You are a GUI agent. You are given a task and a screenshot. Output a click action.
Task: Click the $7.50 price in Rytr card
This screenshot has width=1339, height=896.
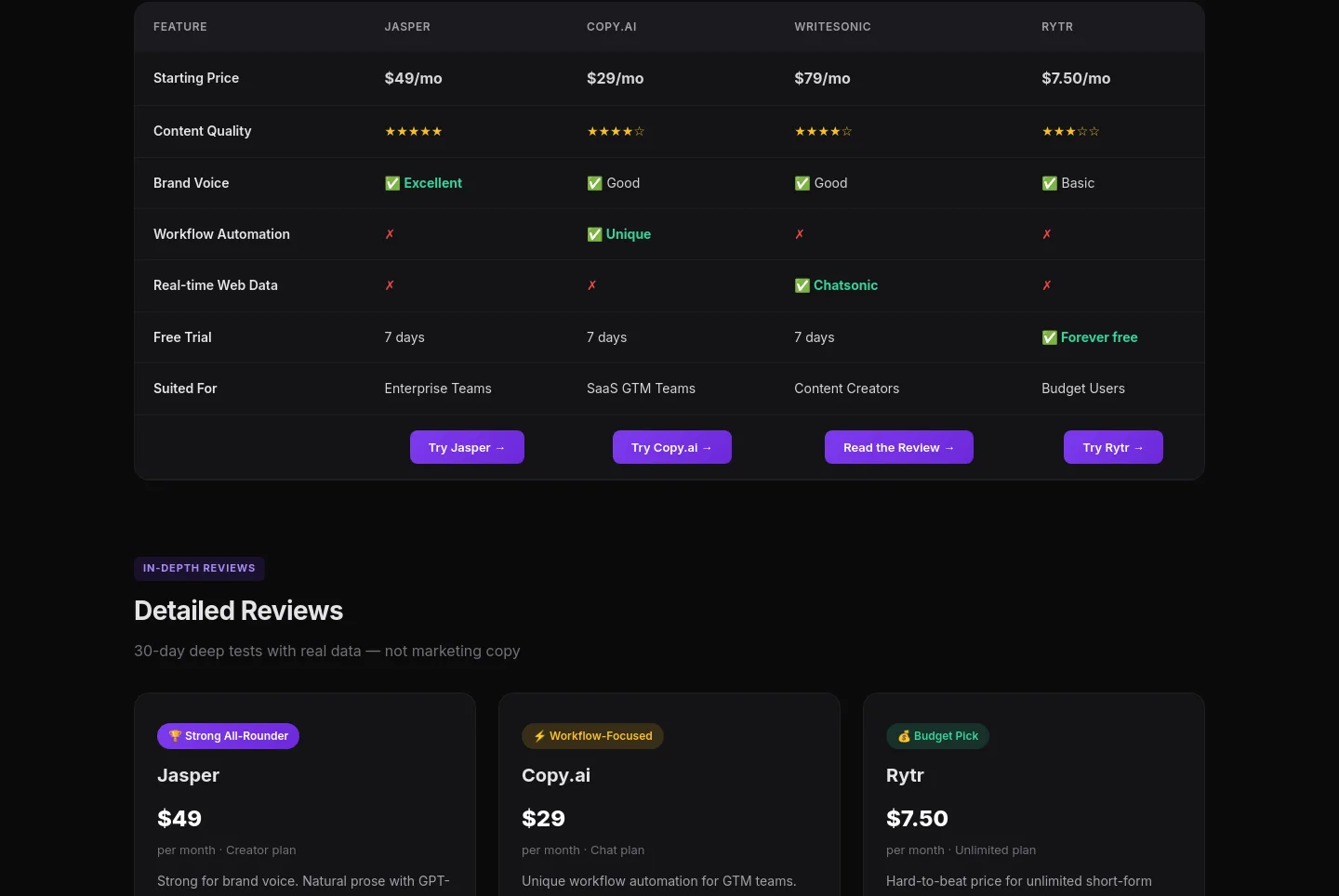917,818
